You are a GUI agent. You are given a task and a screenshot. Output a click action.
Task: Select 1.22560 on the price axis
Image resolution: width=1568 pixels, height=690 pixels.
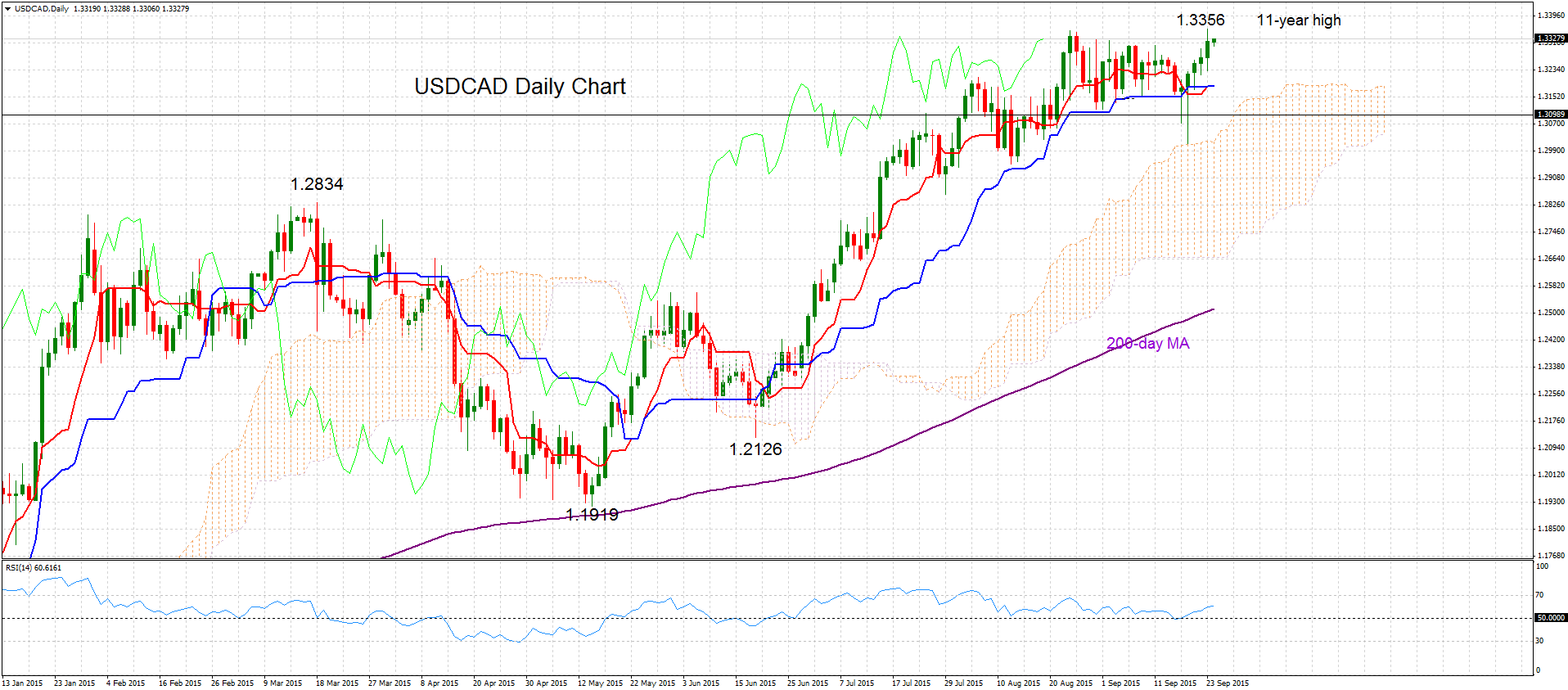1551,394
